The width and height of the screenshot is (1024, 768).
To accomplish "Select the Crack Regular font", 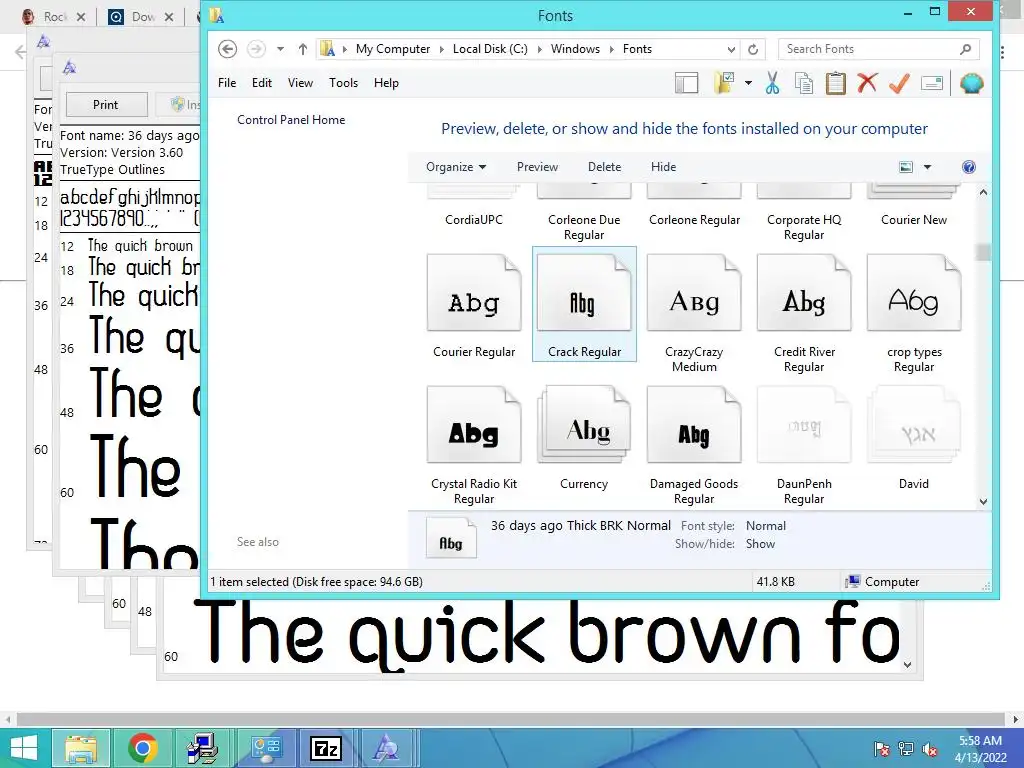I will [x=584, y=304].
